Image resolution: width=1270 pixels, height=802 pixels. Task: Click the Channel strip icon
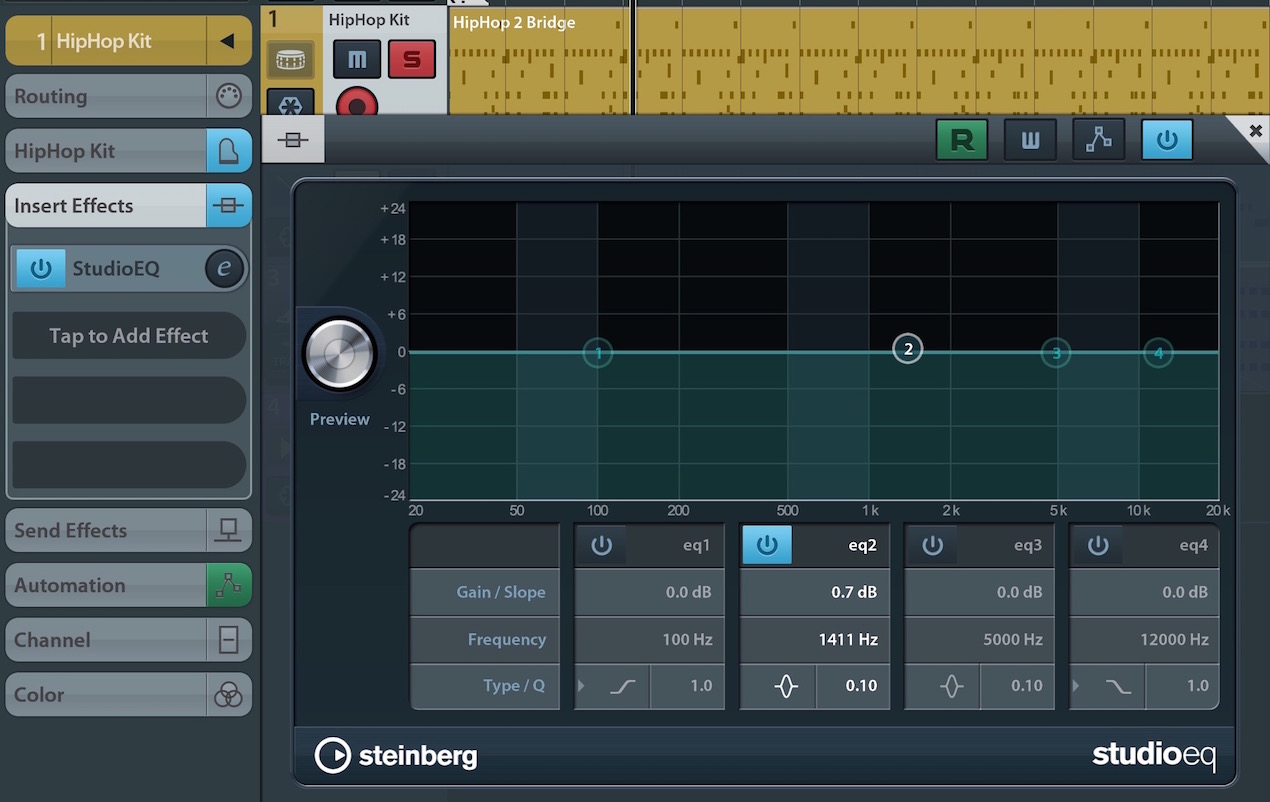click(x=228, y=640)
